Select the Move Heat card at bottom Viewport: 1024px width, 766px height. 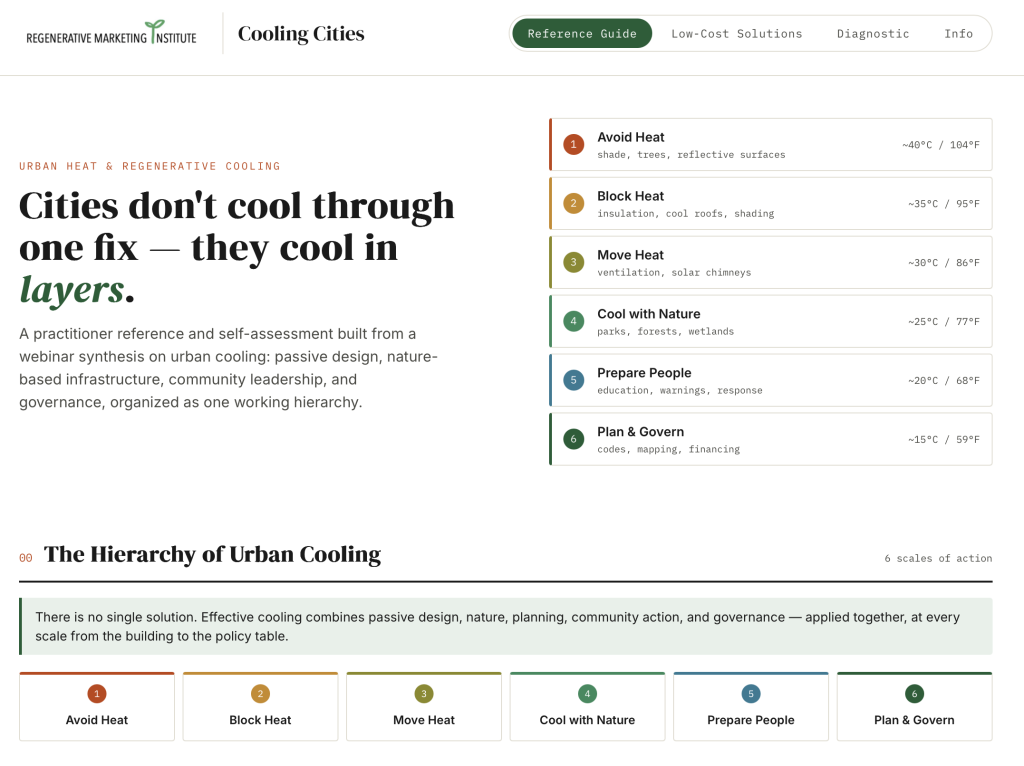[424, 707]
